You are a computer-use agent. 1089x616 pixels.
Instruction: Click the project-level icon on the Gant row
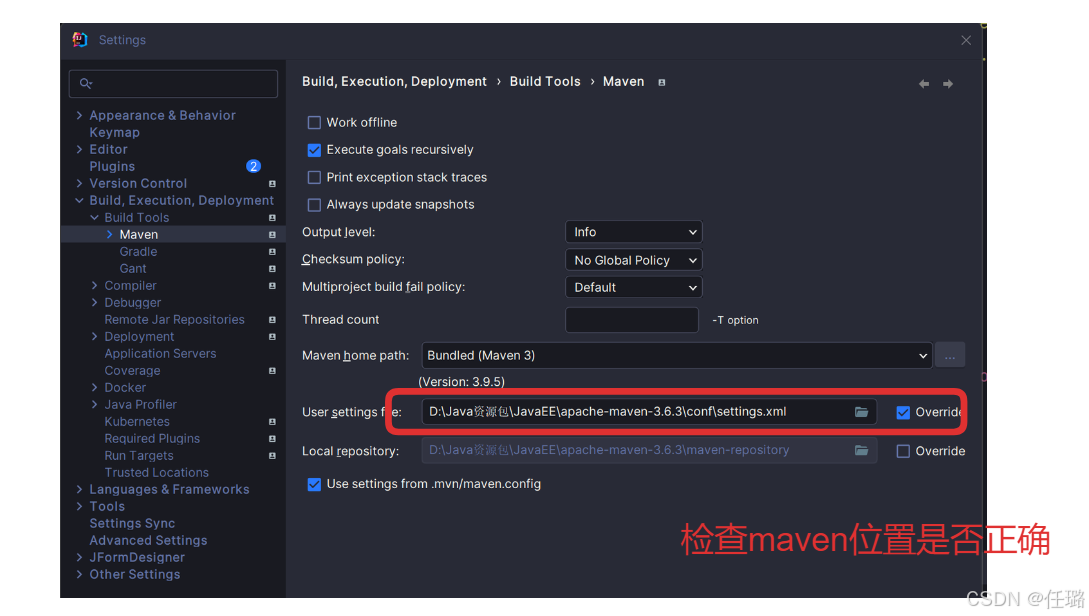coord(272,269)
